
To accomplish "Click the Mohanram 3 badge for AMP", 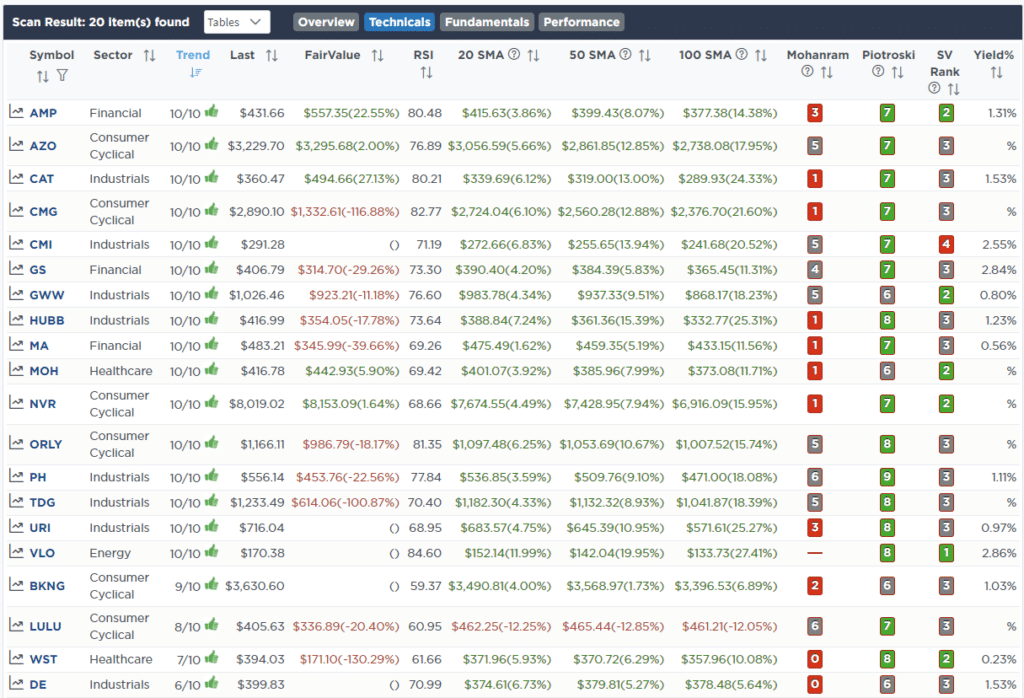I will (814, 113).
